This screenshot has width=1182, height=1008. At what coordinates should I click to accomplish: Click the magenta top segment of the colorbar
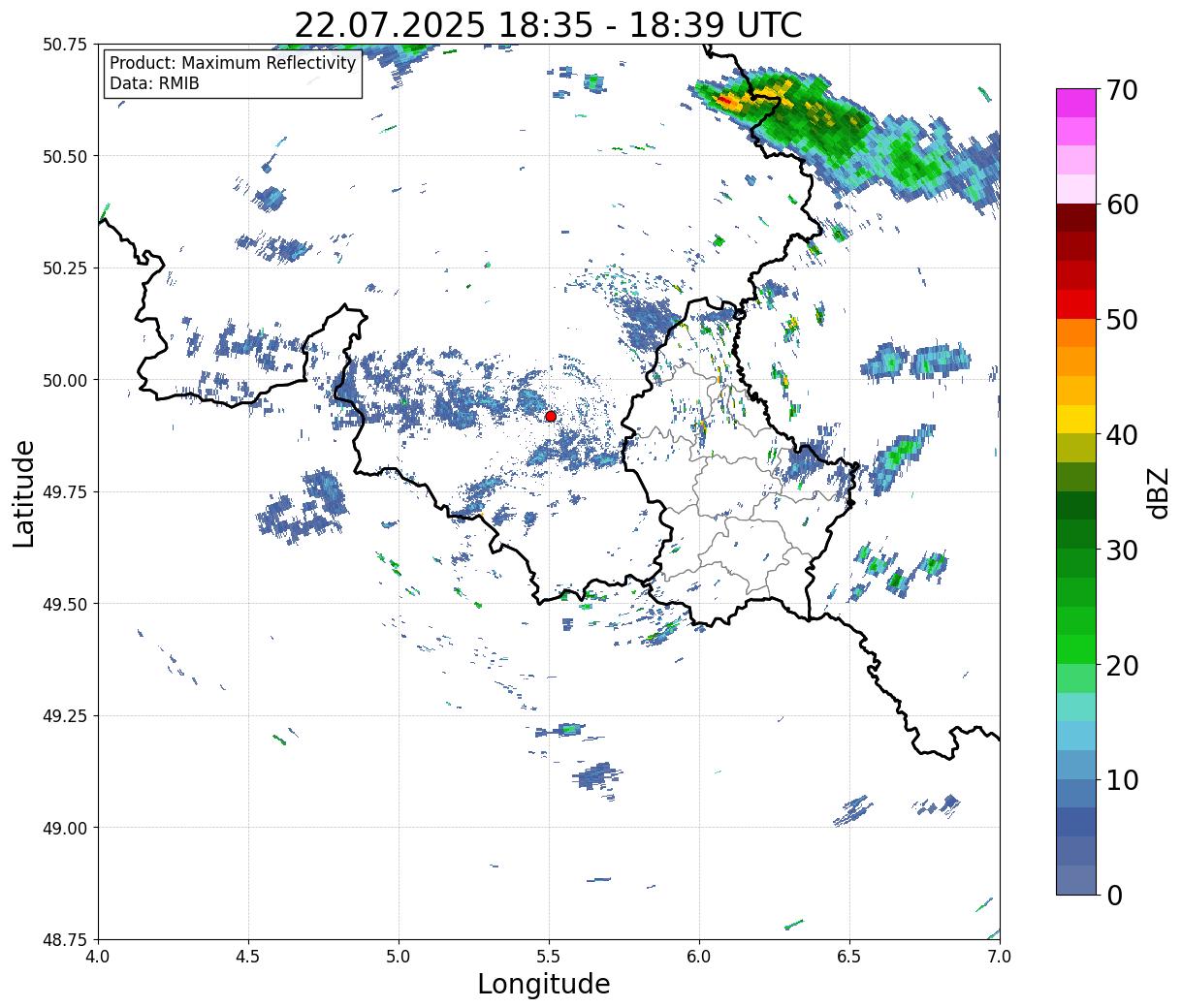(1076, 103)
